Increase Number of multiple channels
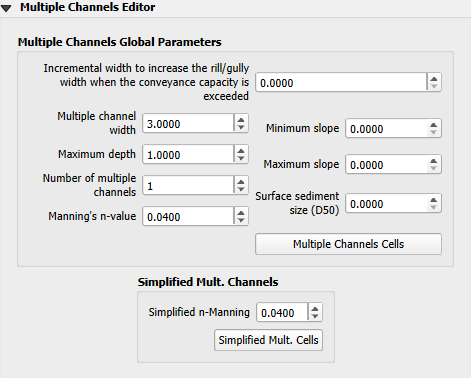 (x=241, y=182)
